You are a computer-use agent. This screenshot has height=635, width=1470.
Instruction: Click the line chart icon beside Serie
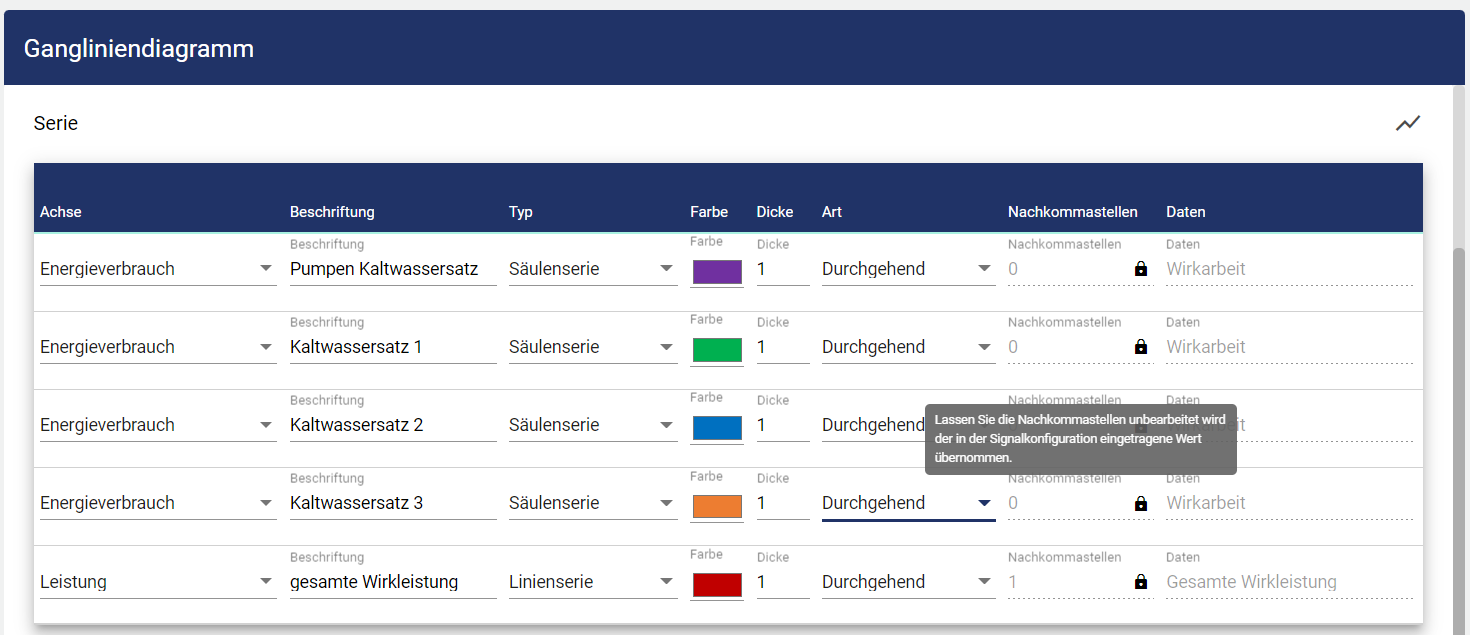pyautogui.click(x=1408, y=123)
